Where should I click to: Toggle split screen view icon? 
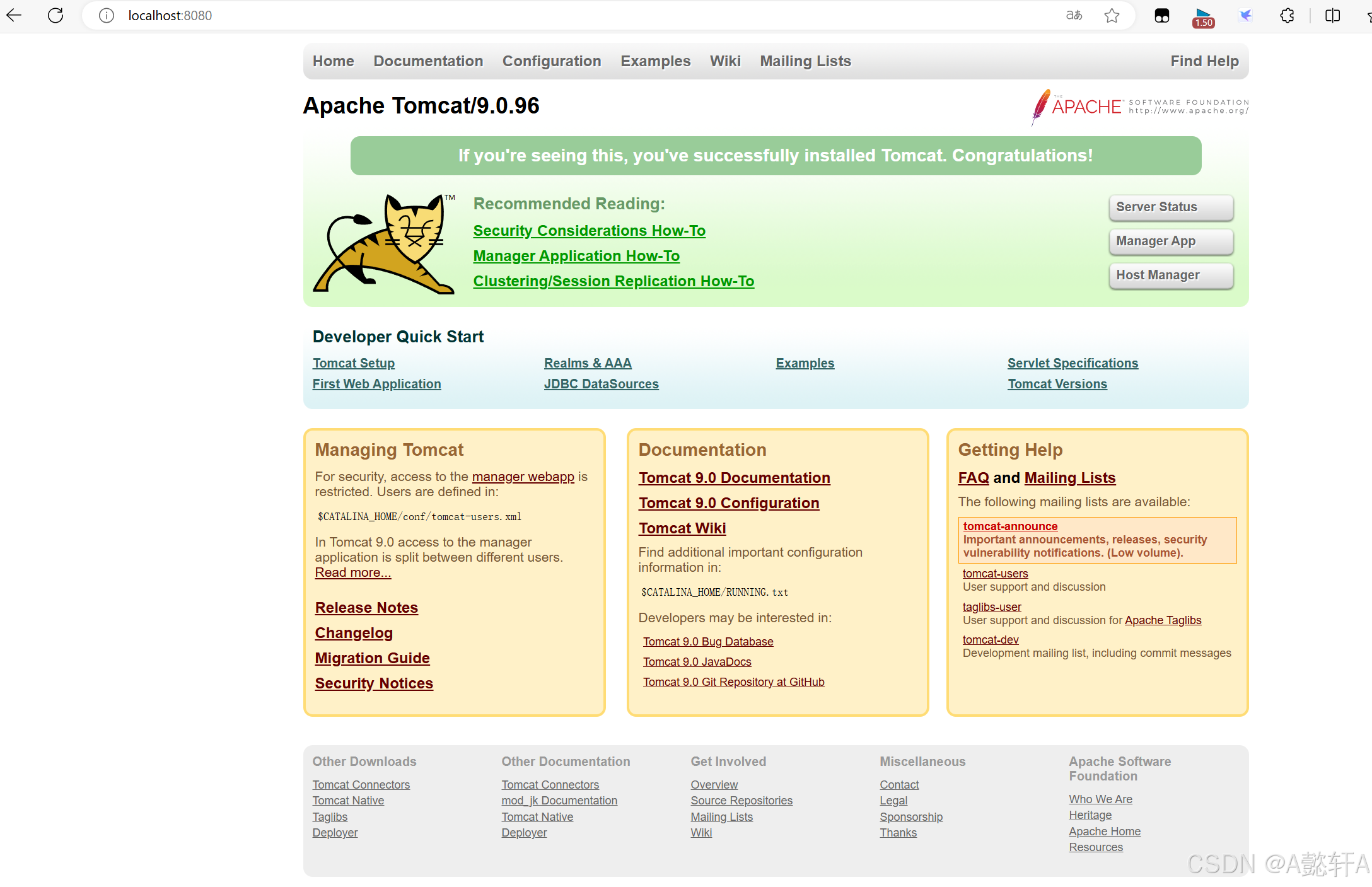pos(1332,15)
